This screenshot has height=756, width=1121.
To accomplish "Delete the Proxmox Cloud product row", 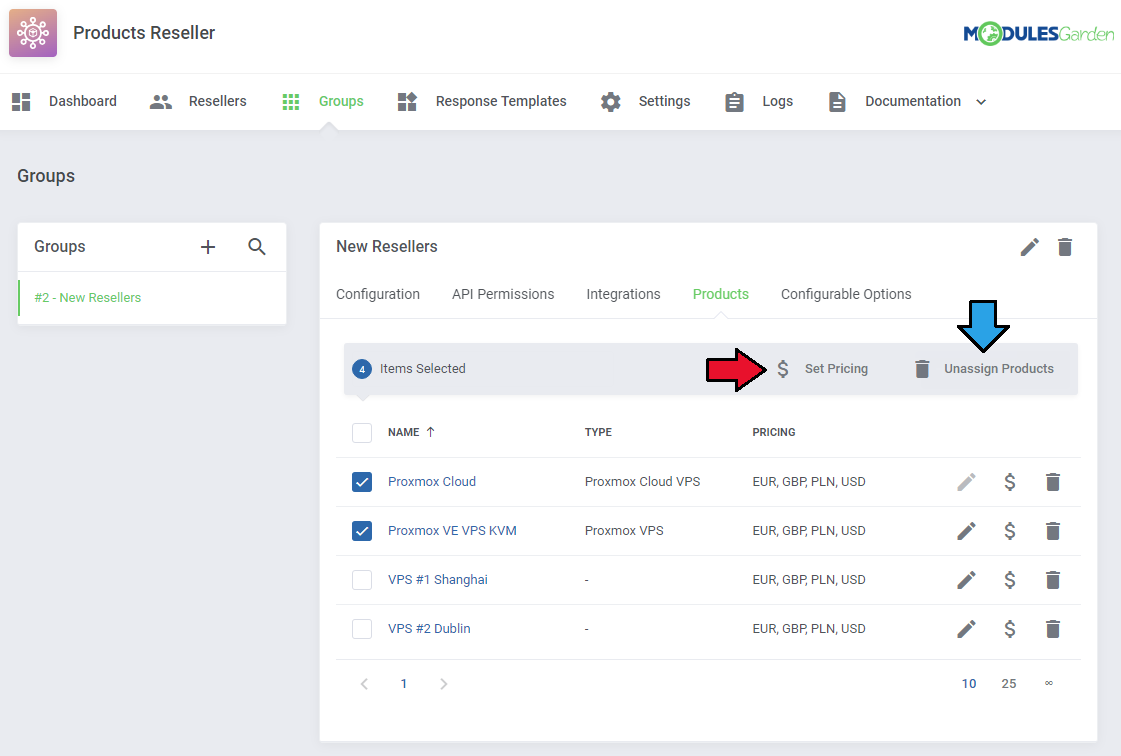I will coord(1053,482).
